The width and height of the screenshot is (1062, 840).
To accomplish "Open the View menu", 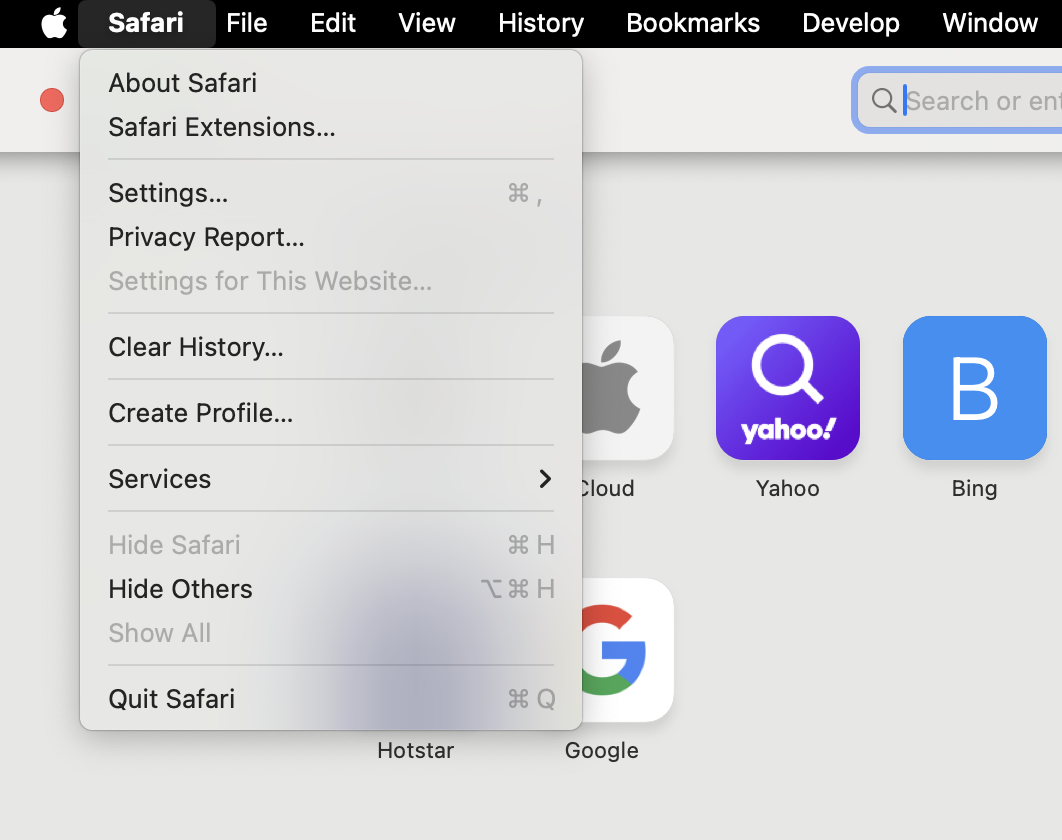I will (x=427, y=23).
